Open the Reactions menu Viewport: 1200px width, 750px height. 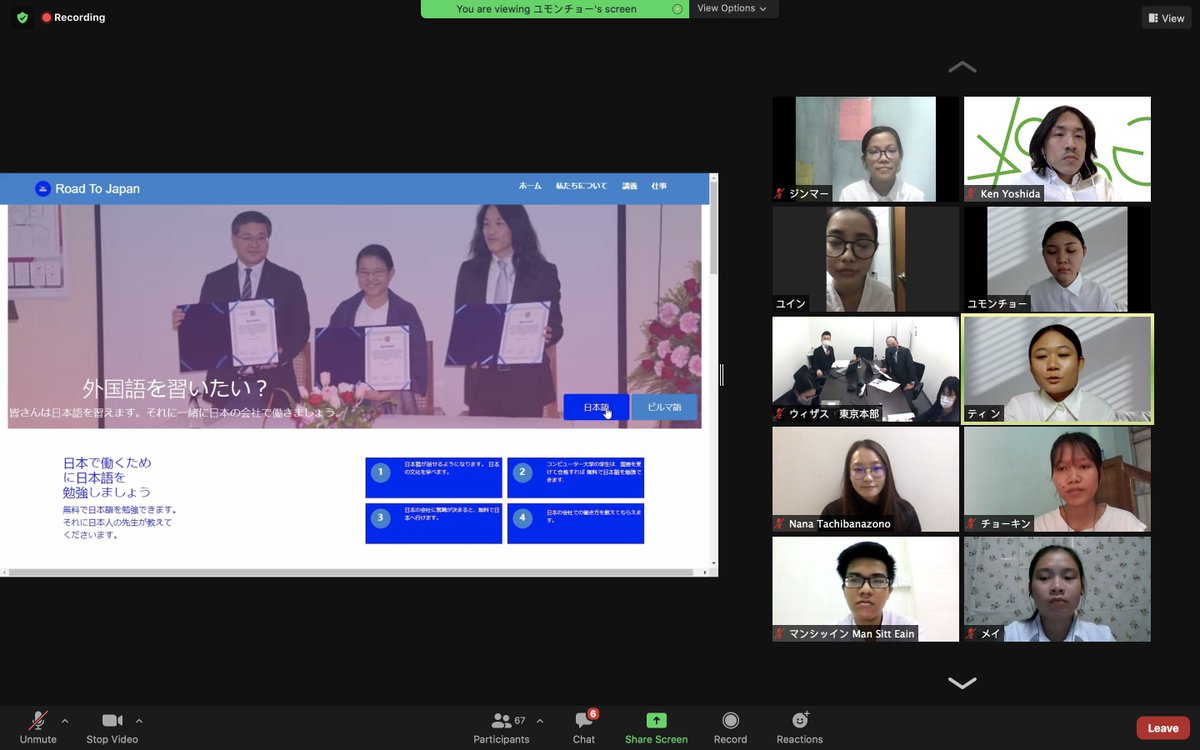coord(800,727)
